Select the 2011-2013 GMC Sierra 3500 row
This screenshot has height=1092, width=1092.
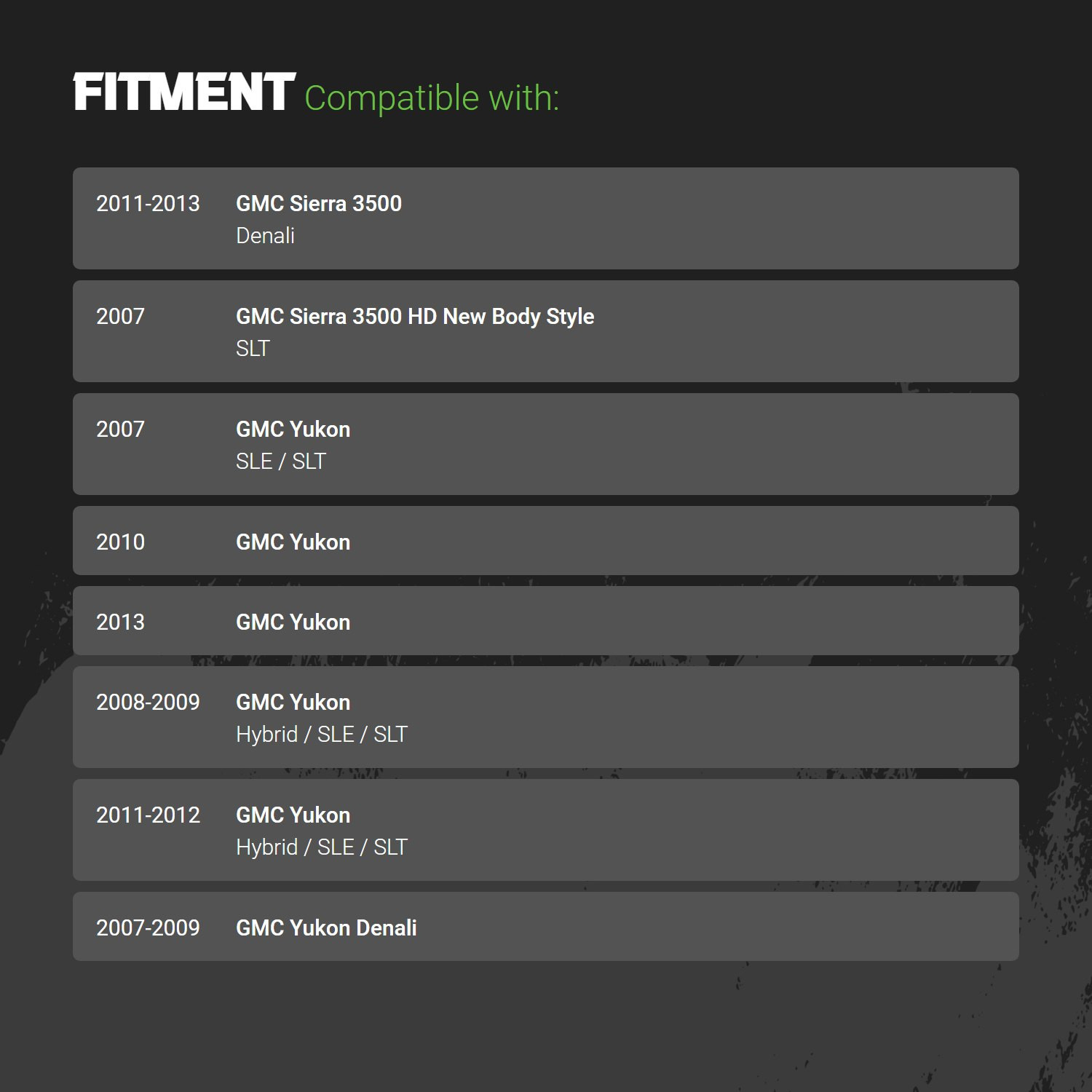tap(546, 218)
